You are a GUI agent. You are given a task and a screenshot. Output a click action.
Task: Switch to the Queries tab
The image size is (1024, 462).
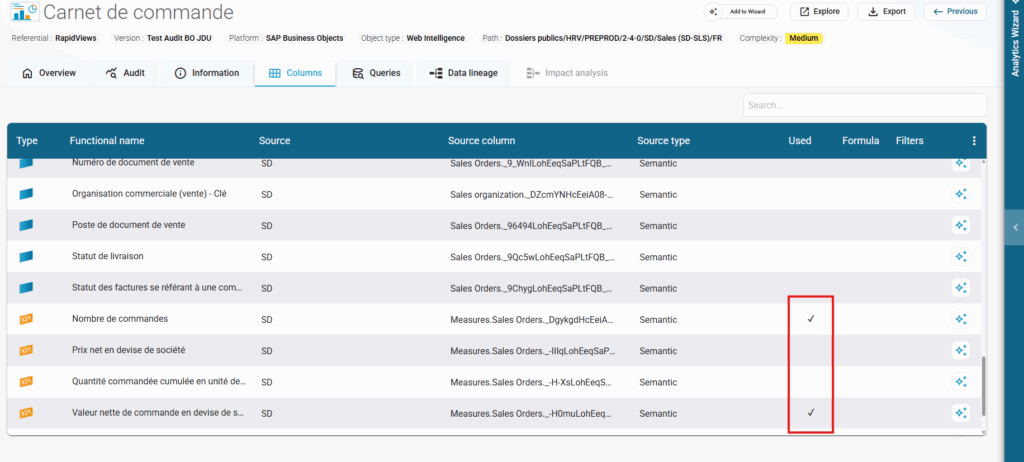pos(376,73)
